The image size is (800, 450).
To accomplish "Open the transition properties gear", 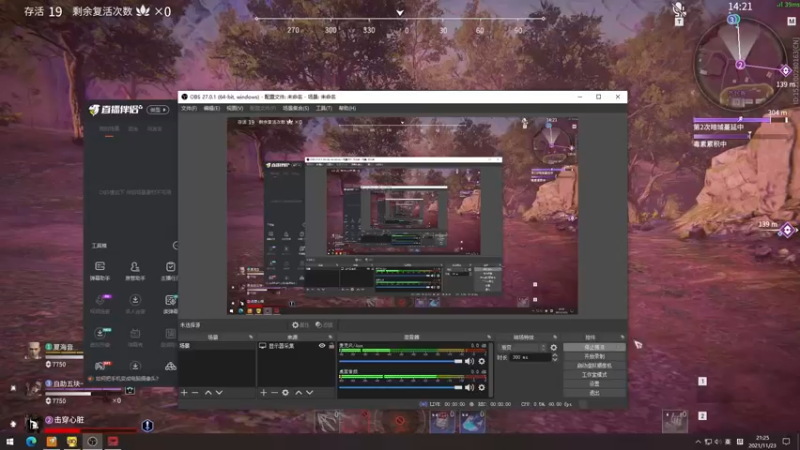I will (x=554, y=347).
